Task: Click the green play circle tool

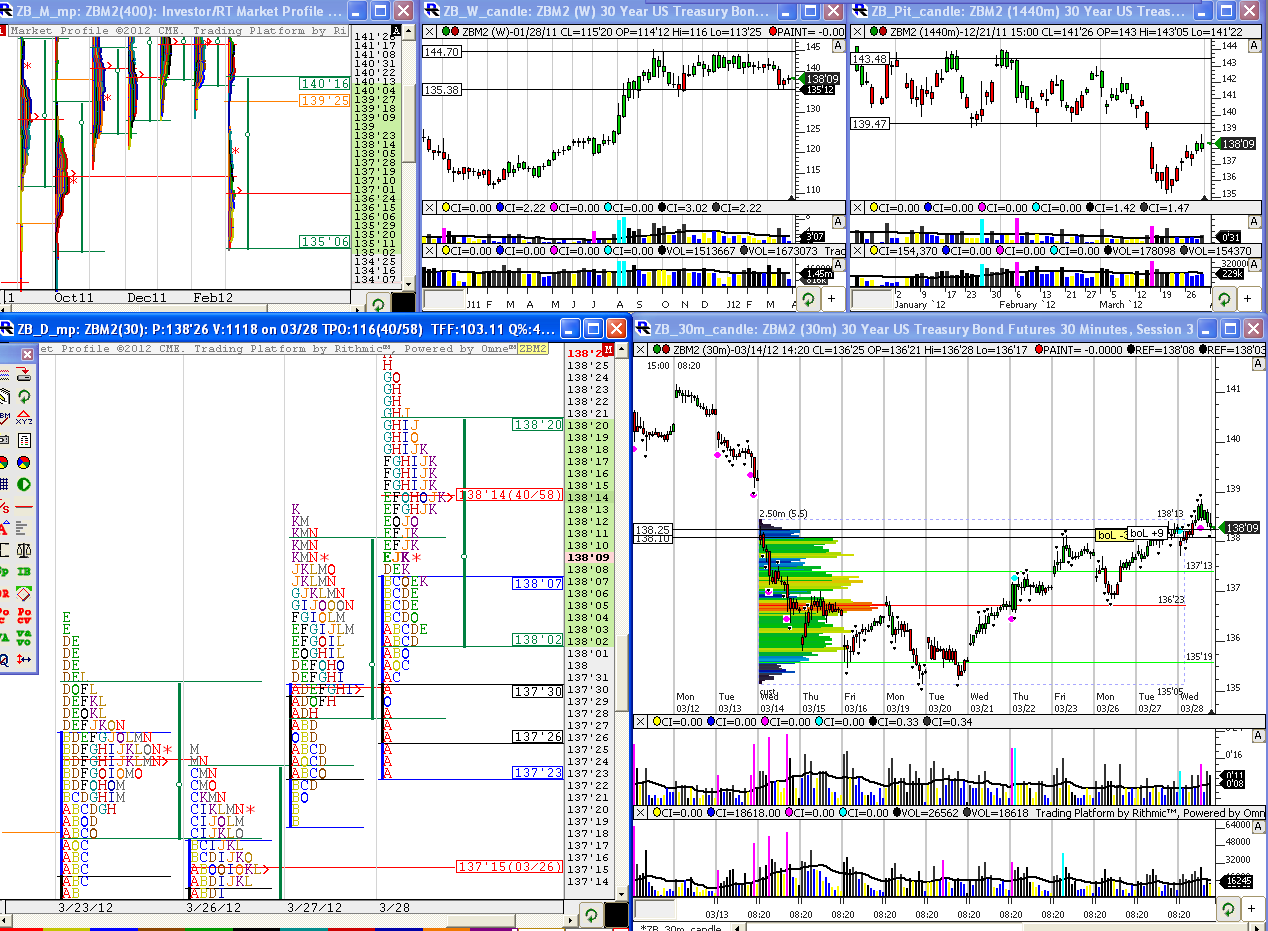Action: 24,484
